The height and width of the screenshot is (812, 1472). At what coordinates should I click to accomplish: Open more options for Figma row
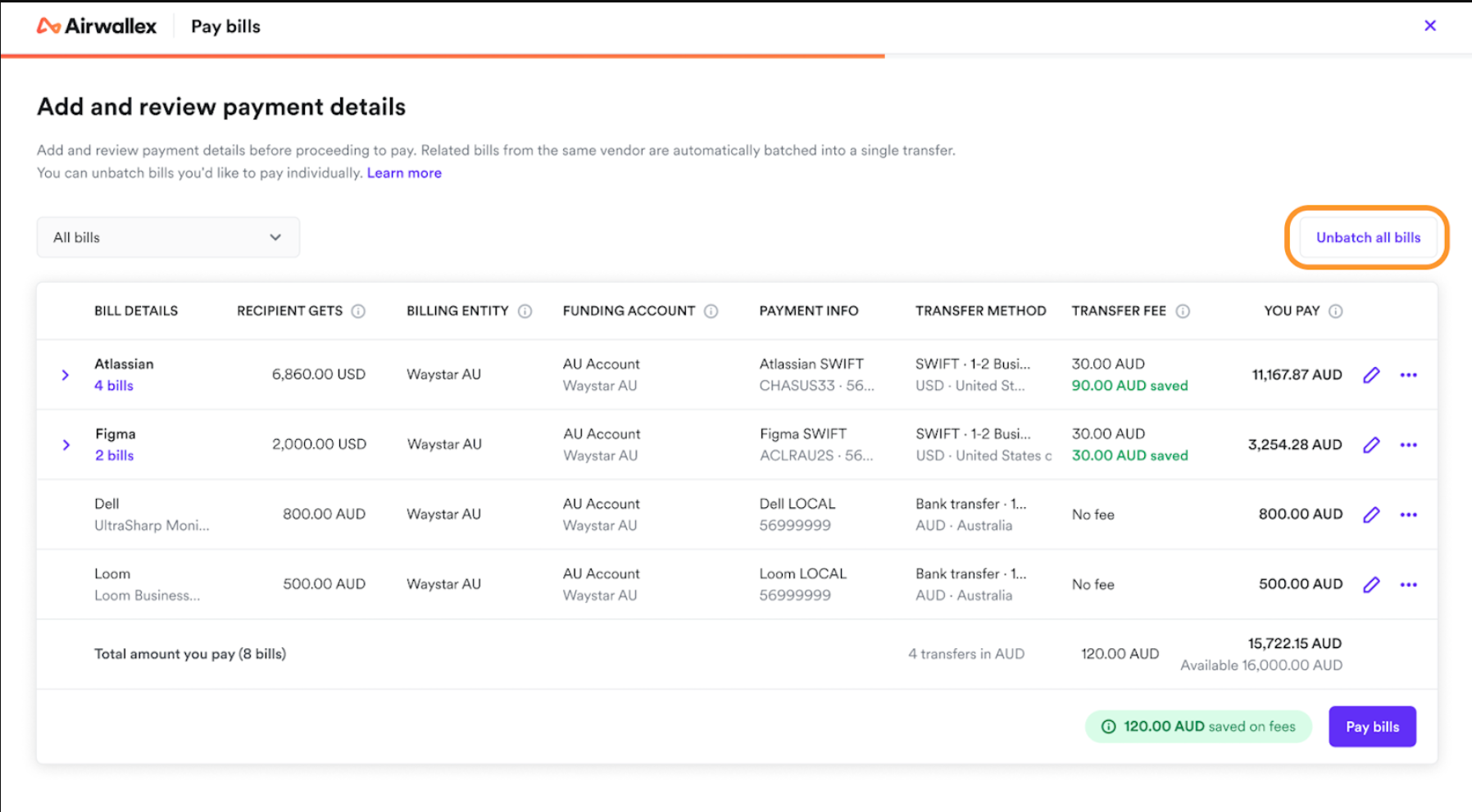(x=1409, y=445)
